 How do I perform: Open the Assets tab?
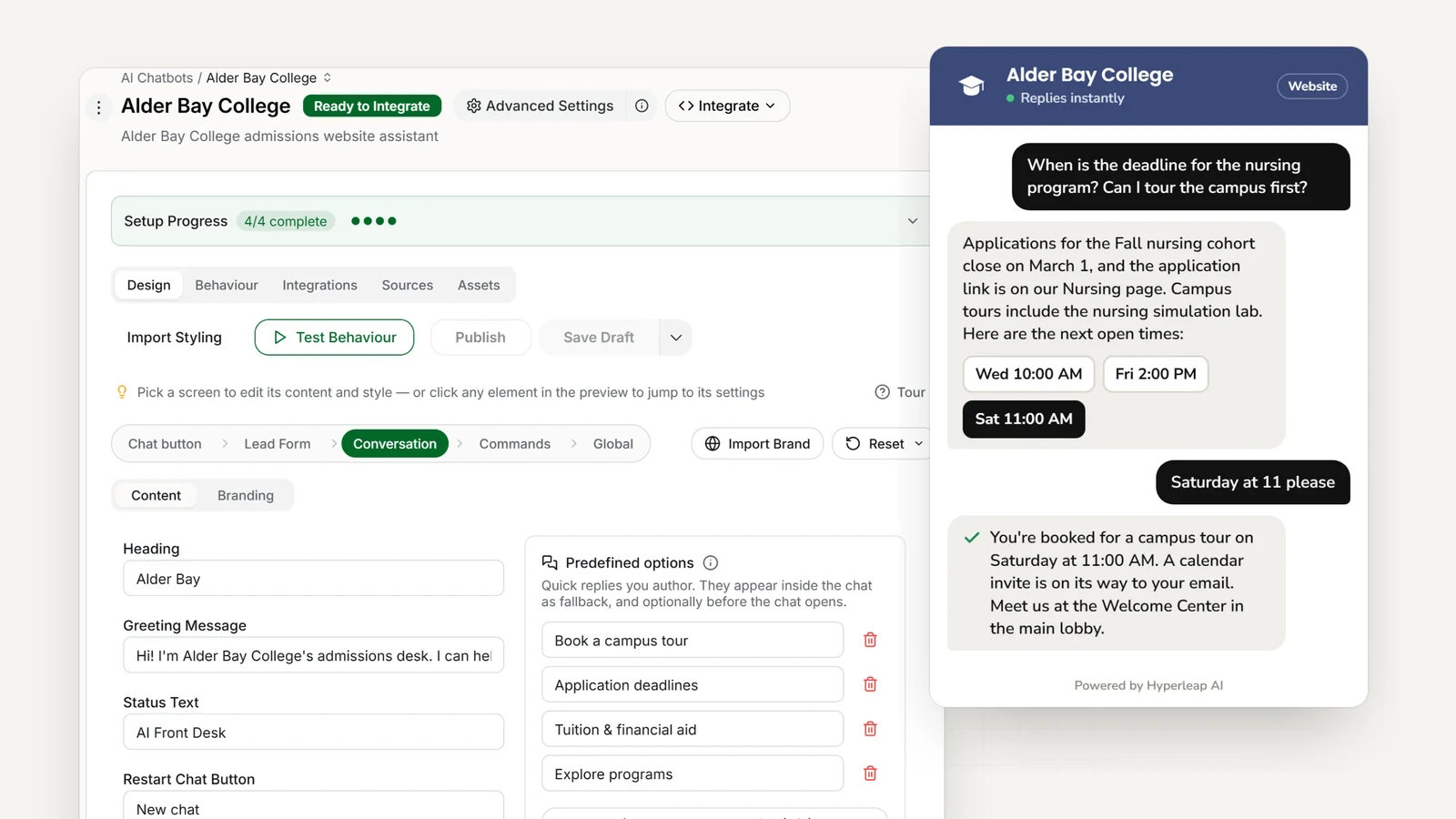(x=479, y=285)
